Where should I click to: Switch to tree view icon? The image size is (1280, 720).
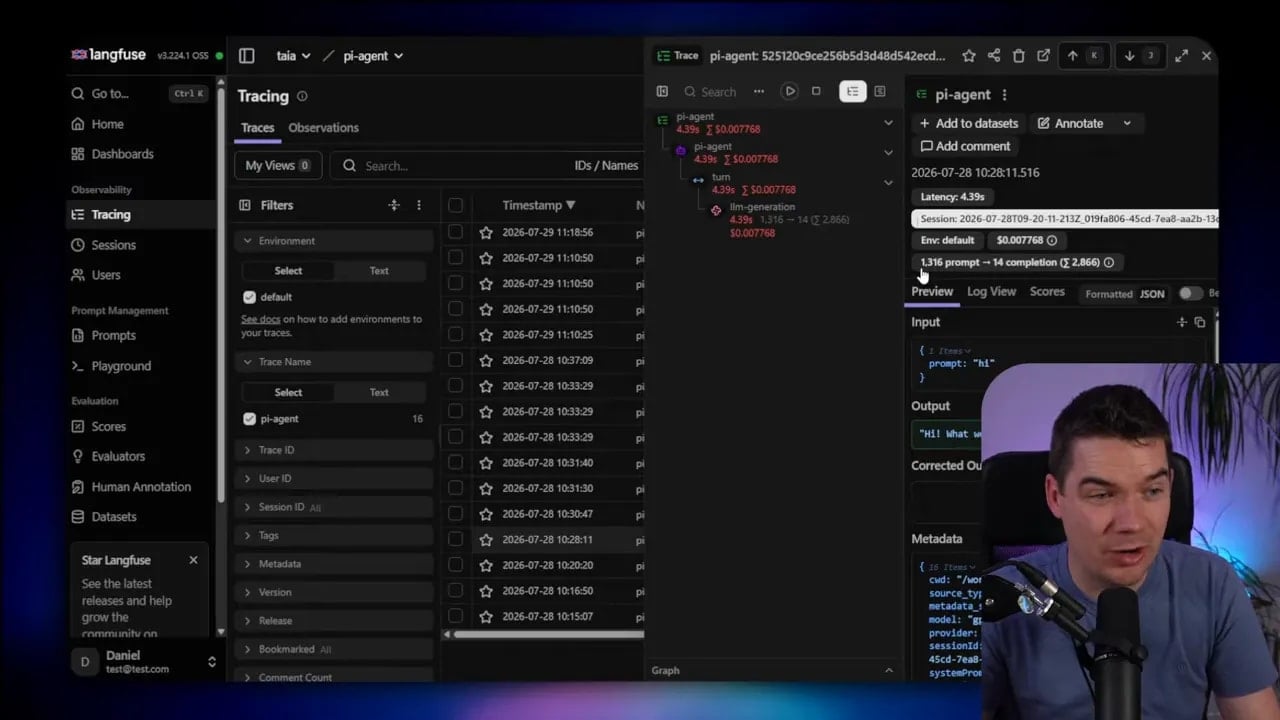[x=852, y=91]
